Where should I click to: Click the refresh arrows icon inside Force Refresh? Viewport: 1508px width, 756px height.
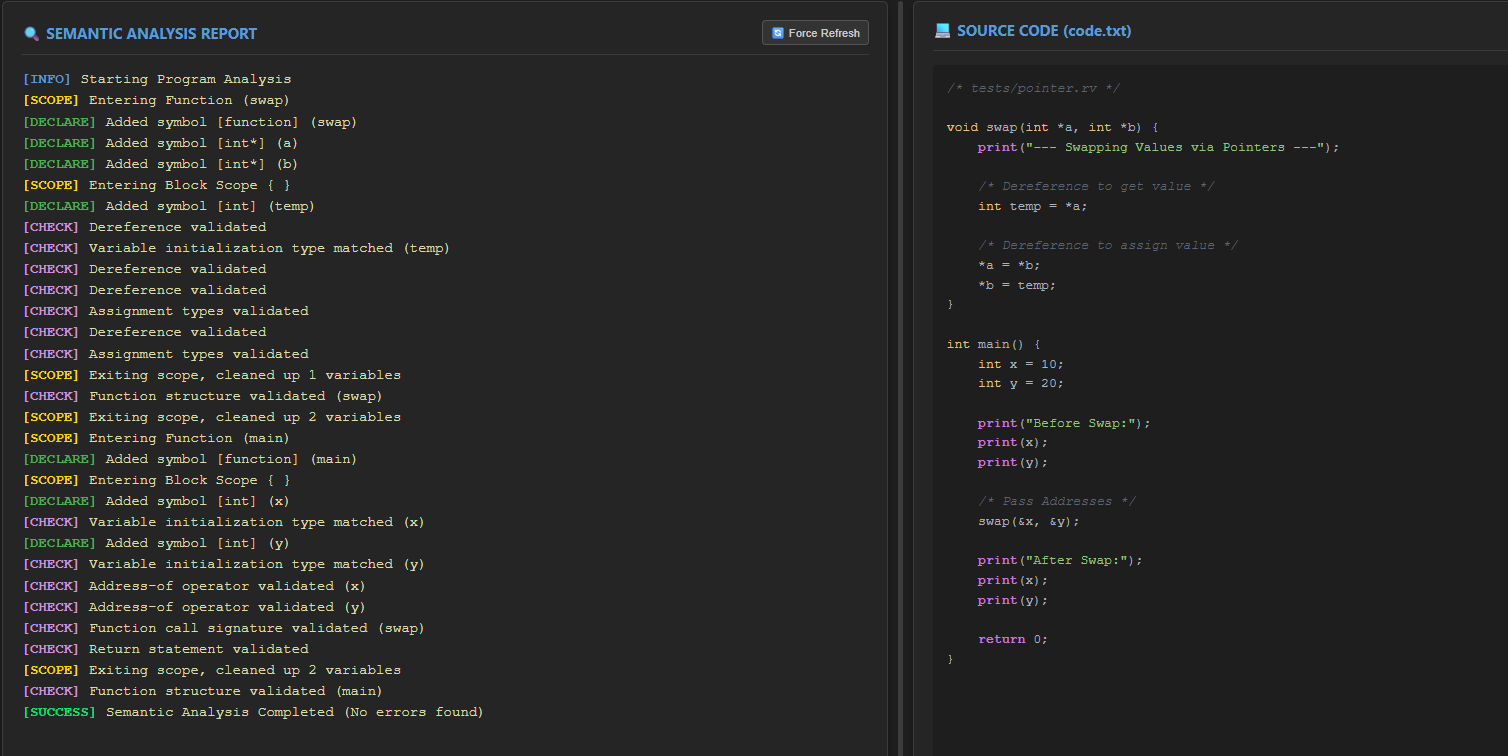(778, 33)
